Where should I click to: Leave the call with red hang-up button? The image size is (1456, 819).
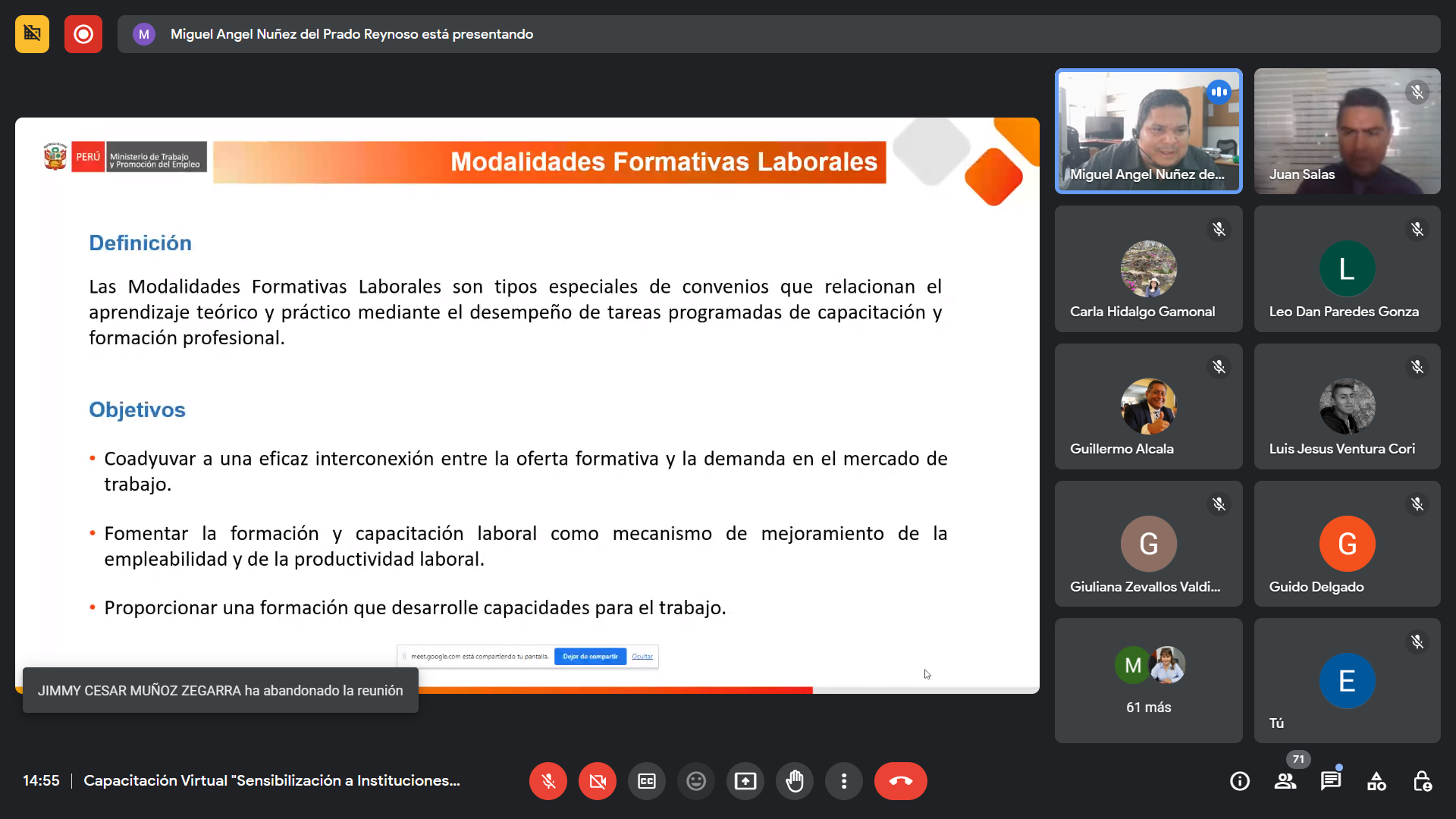[901, 781]
